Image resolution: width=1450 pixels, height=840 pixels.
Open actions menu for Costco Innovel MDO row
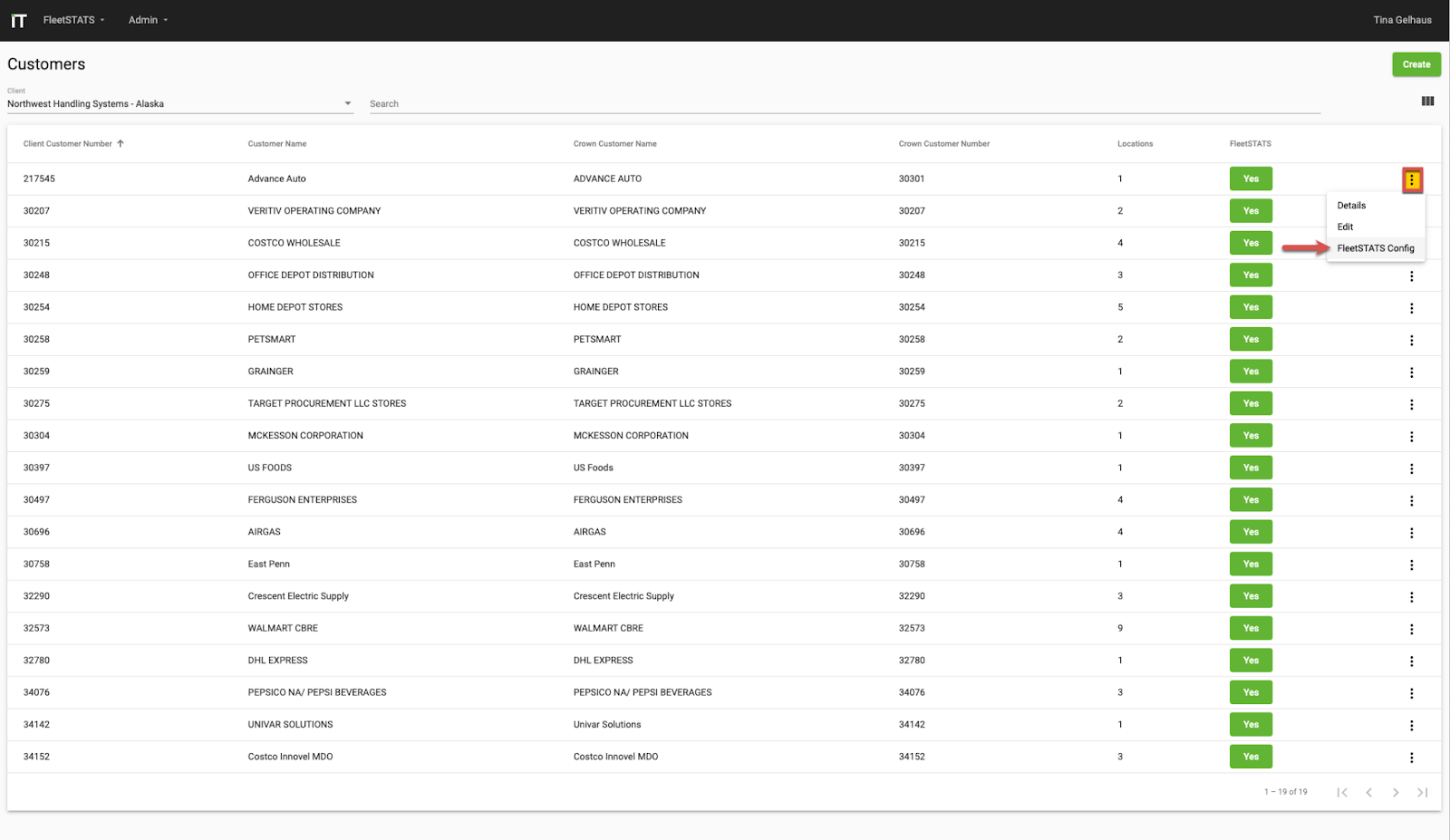click(x=1411, y=758)
